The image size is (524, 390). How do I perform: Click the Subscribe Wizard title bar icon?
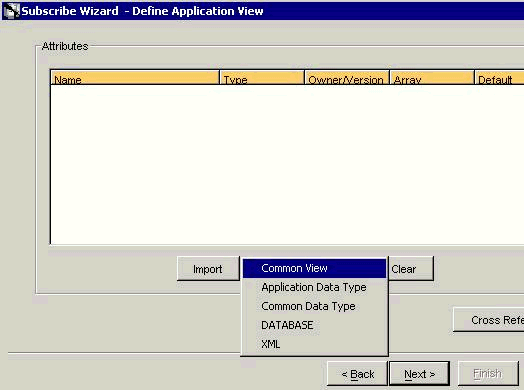(x=11, y=11)
